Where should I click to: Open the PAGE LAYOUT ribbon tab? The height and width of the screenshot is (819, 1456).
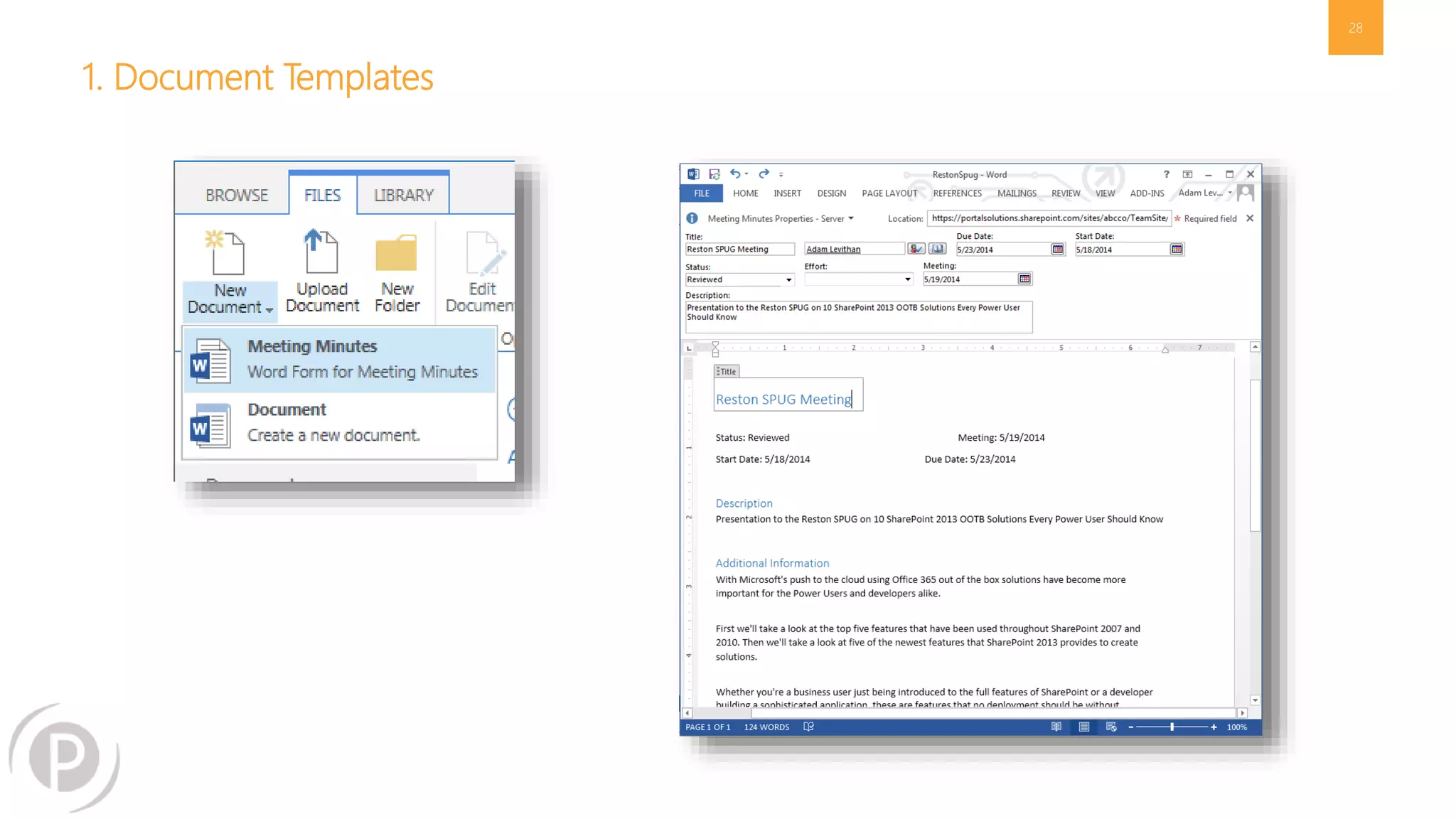[x=889, y=193]
